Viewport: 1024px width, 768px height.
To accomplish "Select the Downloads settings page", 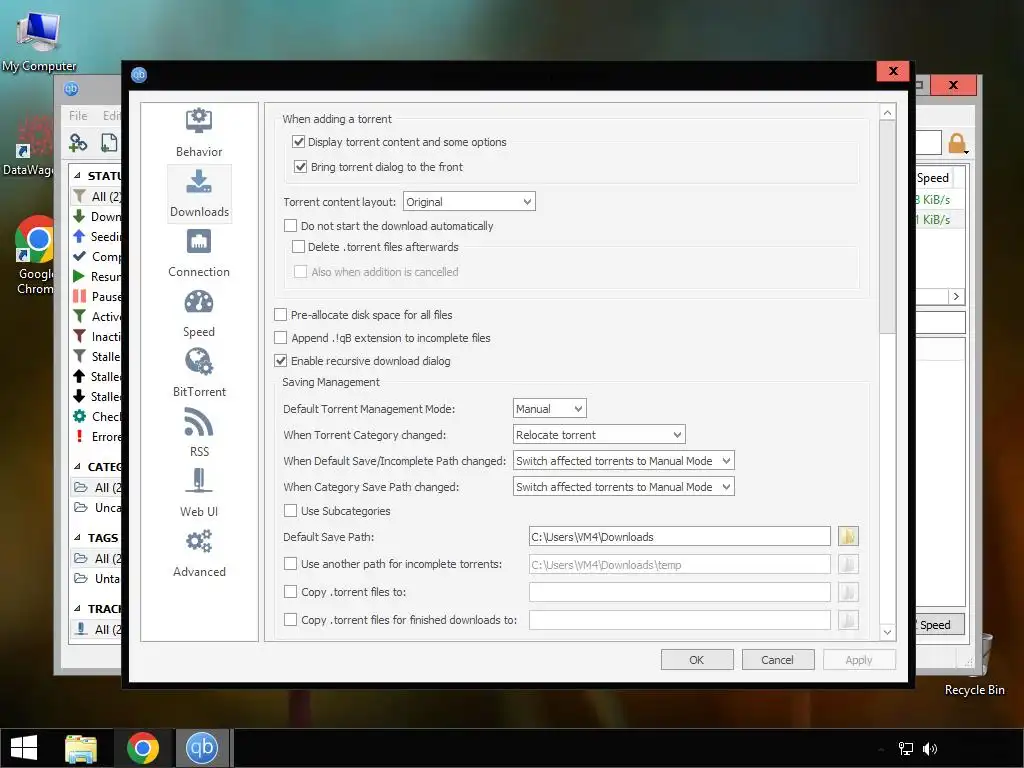I will point(199,194).
